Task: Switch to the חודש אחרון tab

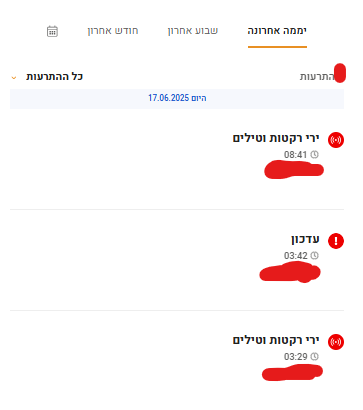Action: tap(113, 31)
